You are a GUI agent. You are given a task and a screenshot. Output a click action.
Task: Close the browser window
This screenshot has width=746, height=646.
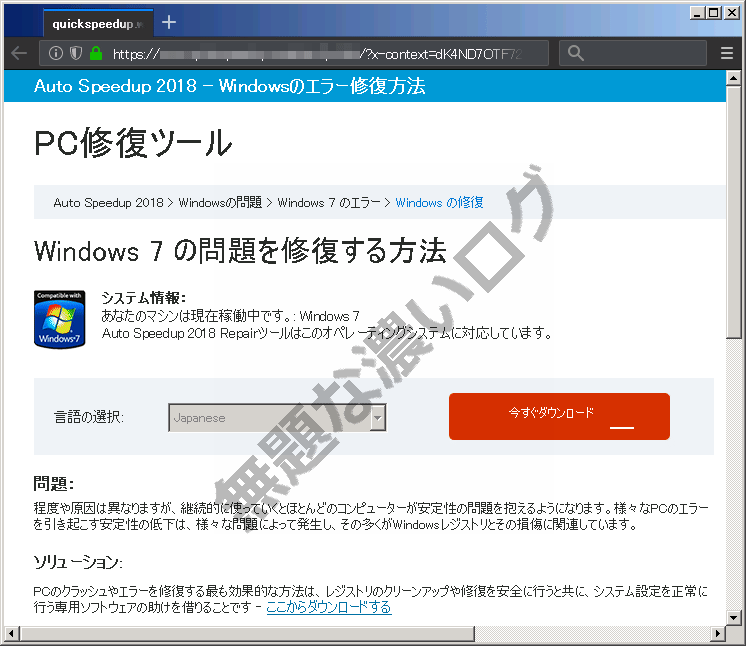click(731, 13)
